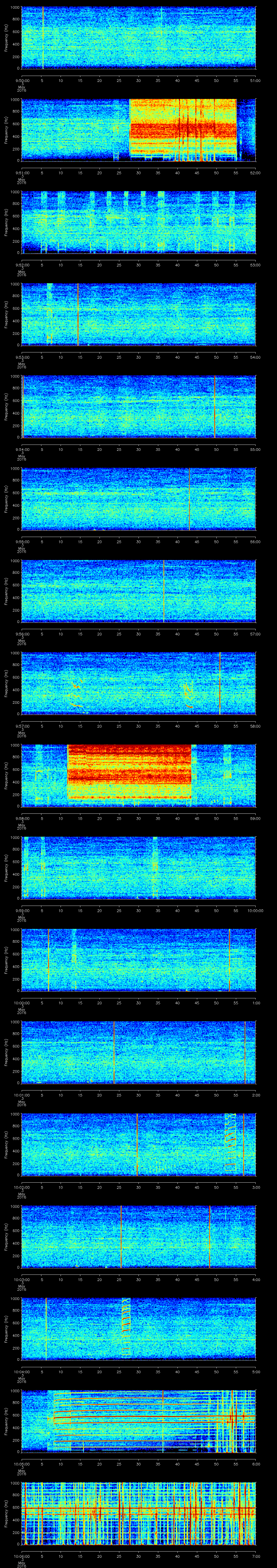Viewport: 277px width, 1568px height.
Task: Open the 9:52:00 spectrogram panel
Action: click(x=138, y=222)
